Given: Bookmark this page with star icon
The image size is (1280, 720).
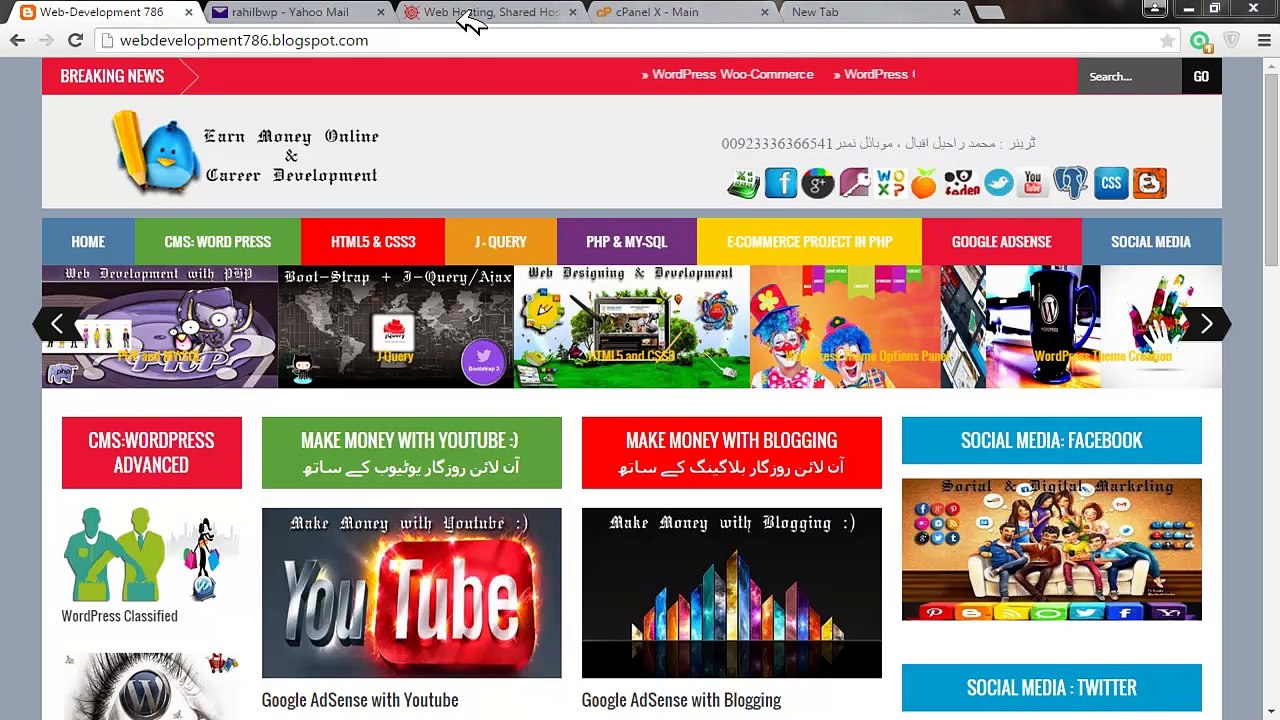Looking at the screenshot, I should pyautogui.click(x=1167, y=41).
